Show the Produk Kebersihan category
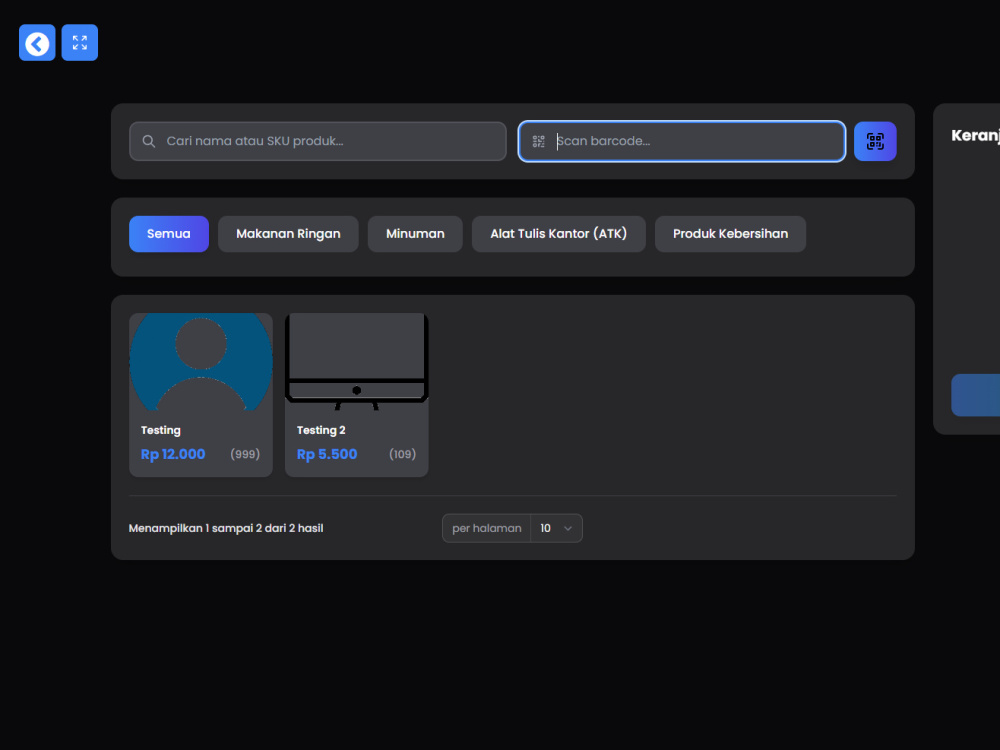Image resolution: width=1000 pixels, height=750 pixels. 730,234
